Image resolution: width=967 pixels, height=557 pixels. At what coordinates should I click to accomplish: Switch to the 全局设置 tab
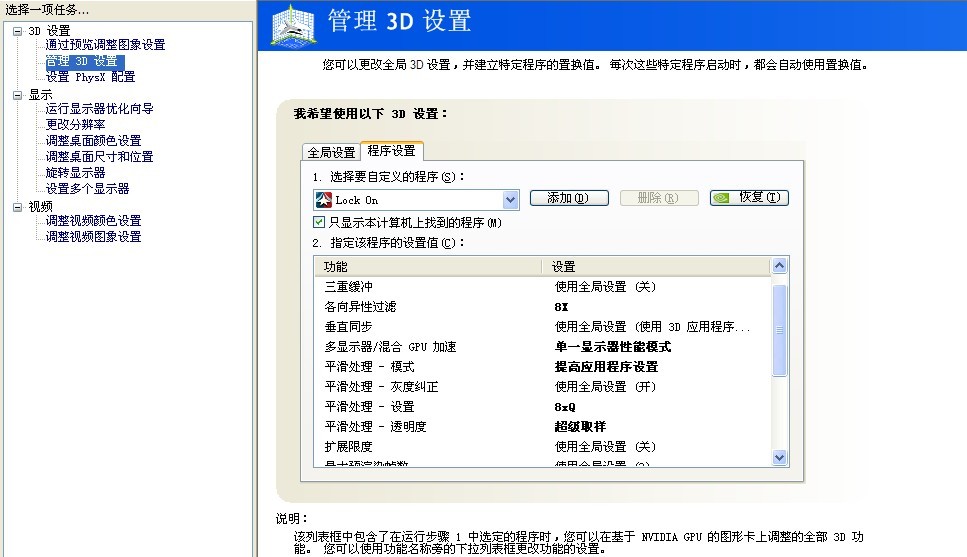[x=331, y=152]
